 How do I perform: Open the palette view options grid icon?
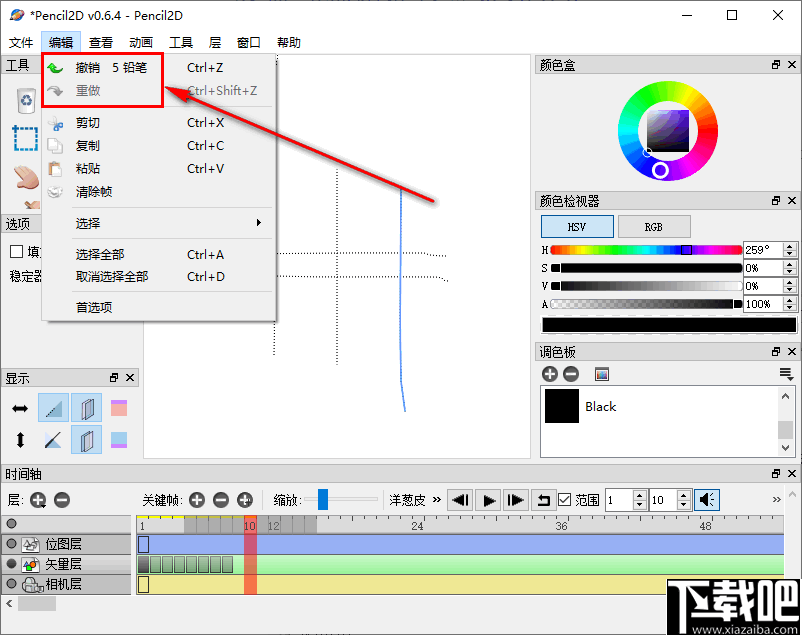[601, 373]
